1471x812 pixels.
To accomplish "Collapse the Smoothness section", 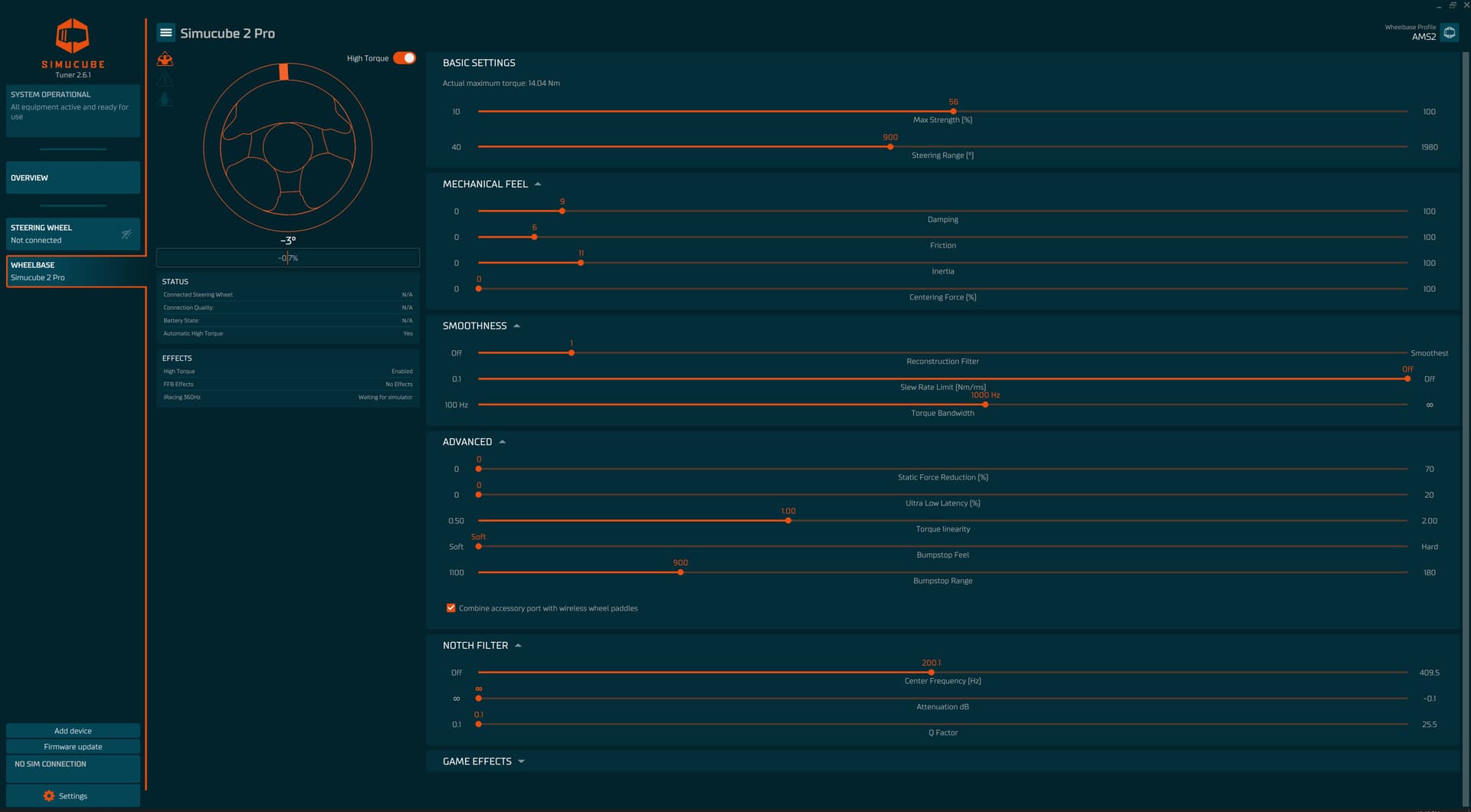I will [517, 326].
